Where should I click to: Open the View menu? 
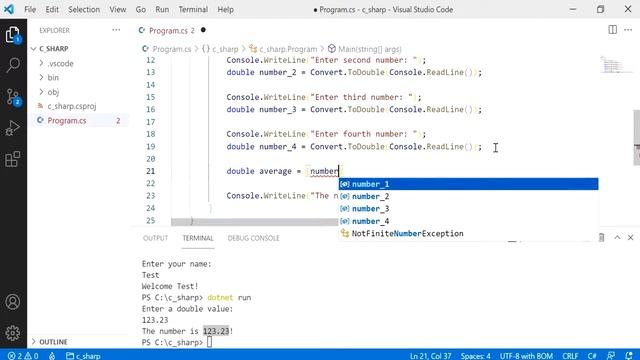[118, 9]
